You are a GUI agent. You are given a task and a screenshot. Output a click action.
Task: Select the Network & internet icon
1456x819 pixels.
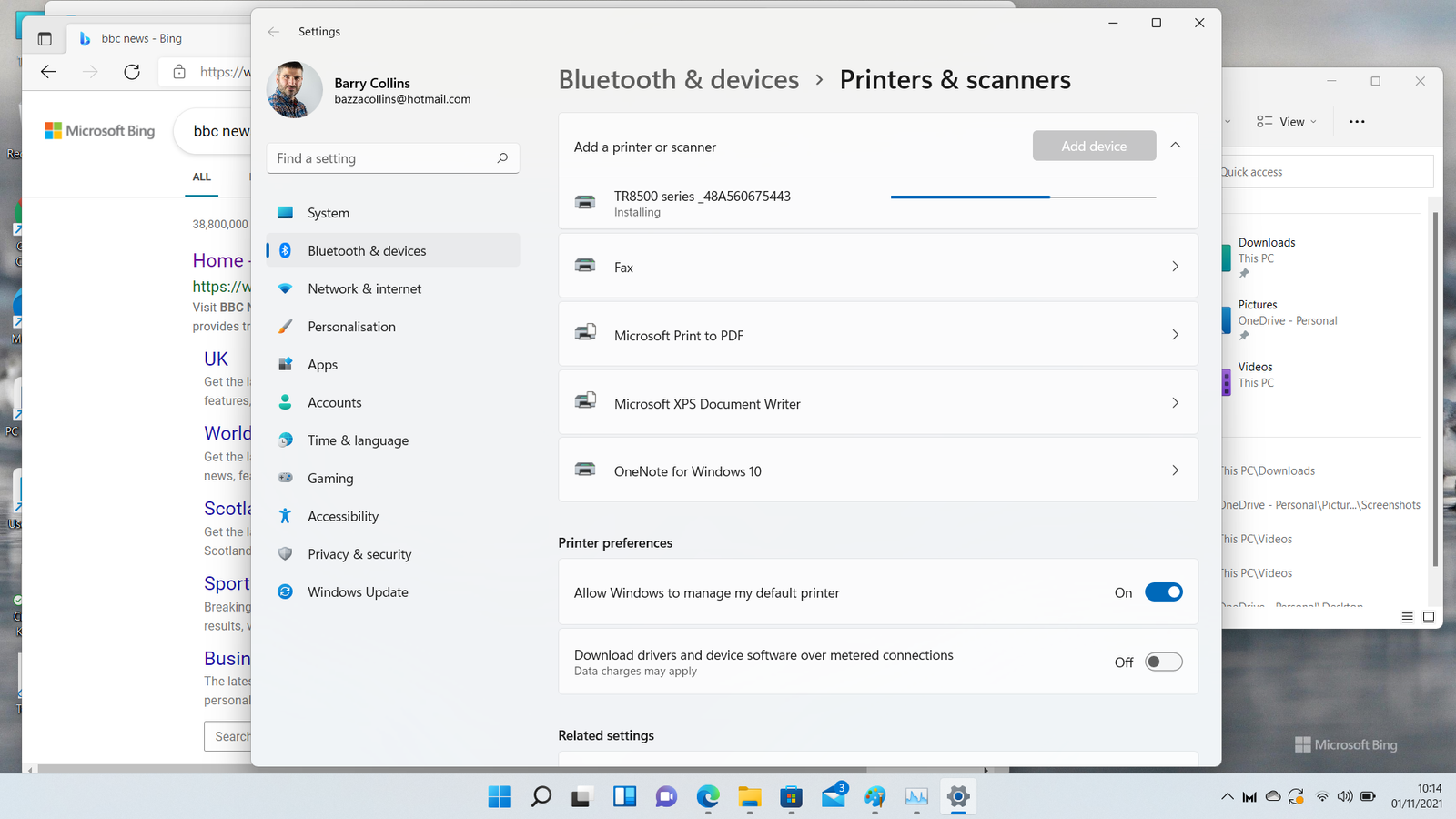(x=286, y=288)
